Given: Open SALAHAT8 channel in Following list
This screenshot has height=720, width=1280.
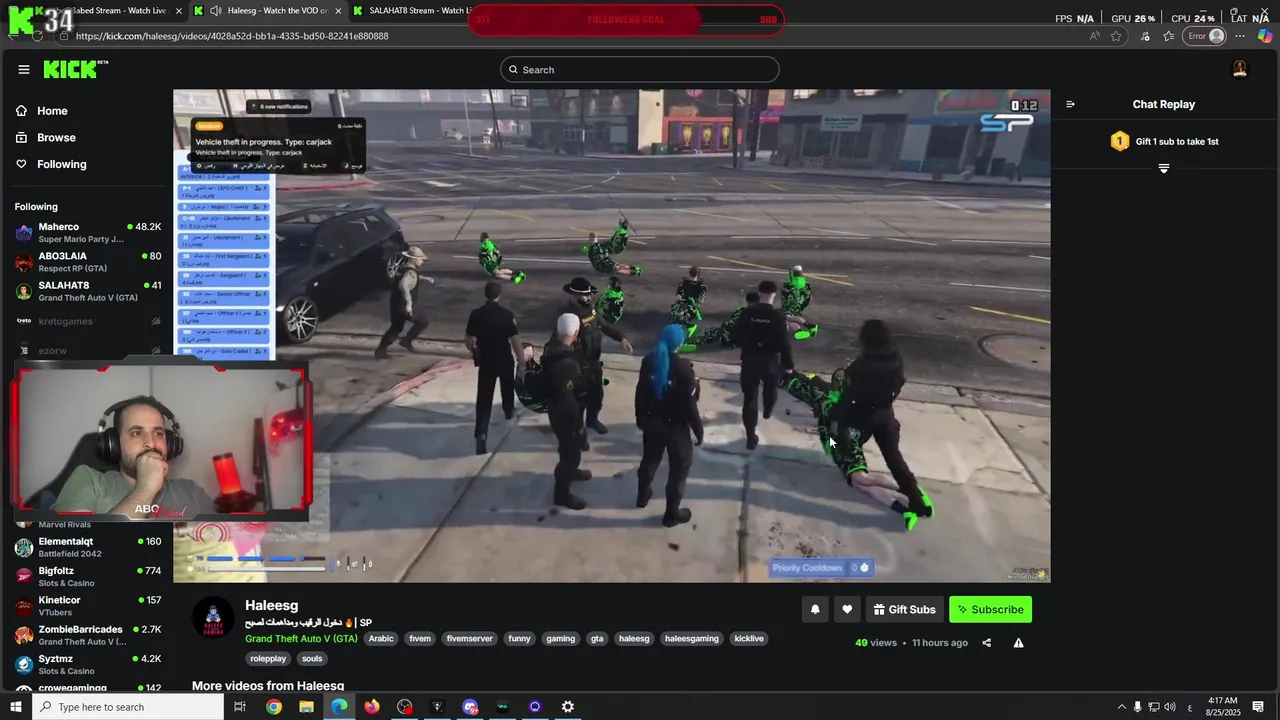Looking at the screenshot, I should 88,291.
